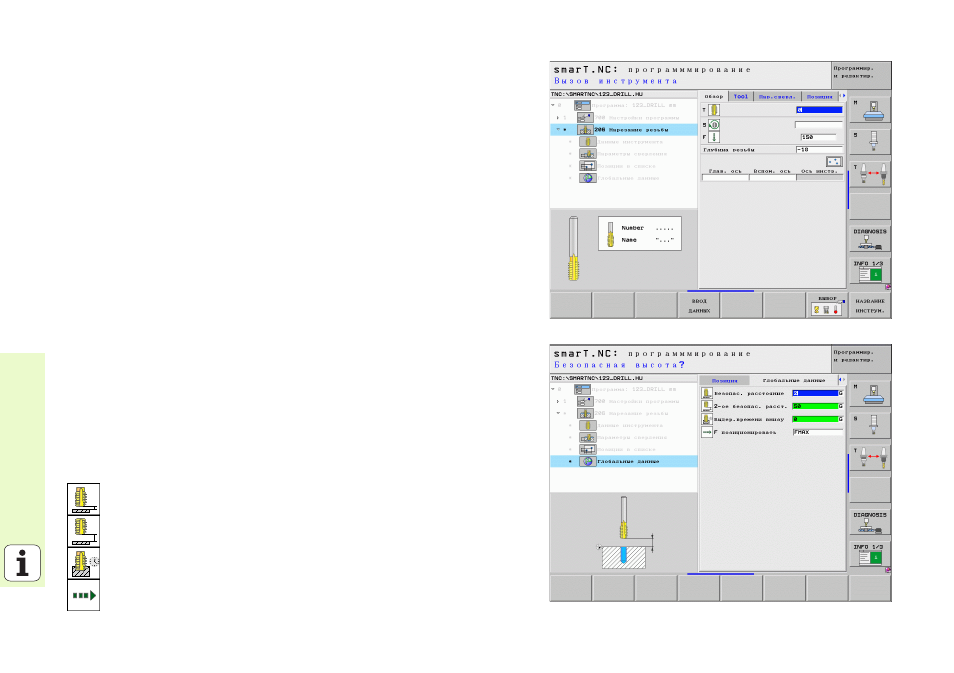Open DIAGNOSIS in Вызов инструмента screen

click(x=869, y=239)
